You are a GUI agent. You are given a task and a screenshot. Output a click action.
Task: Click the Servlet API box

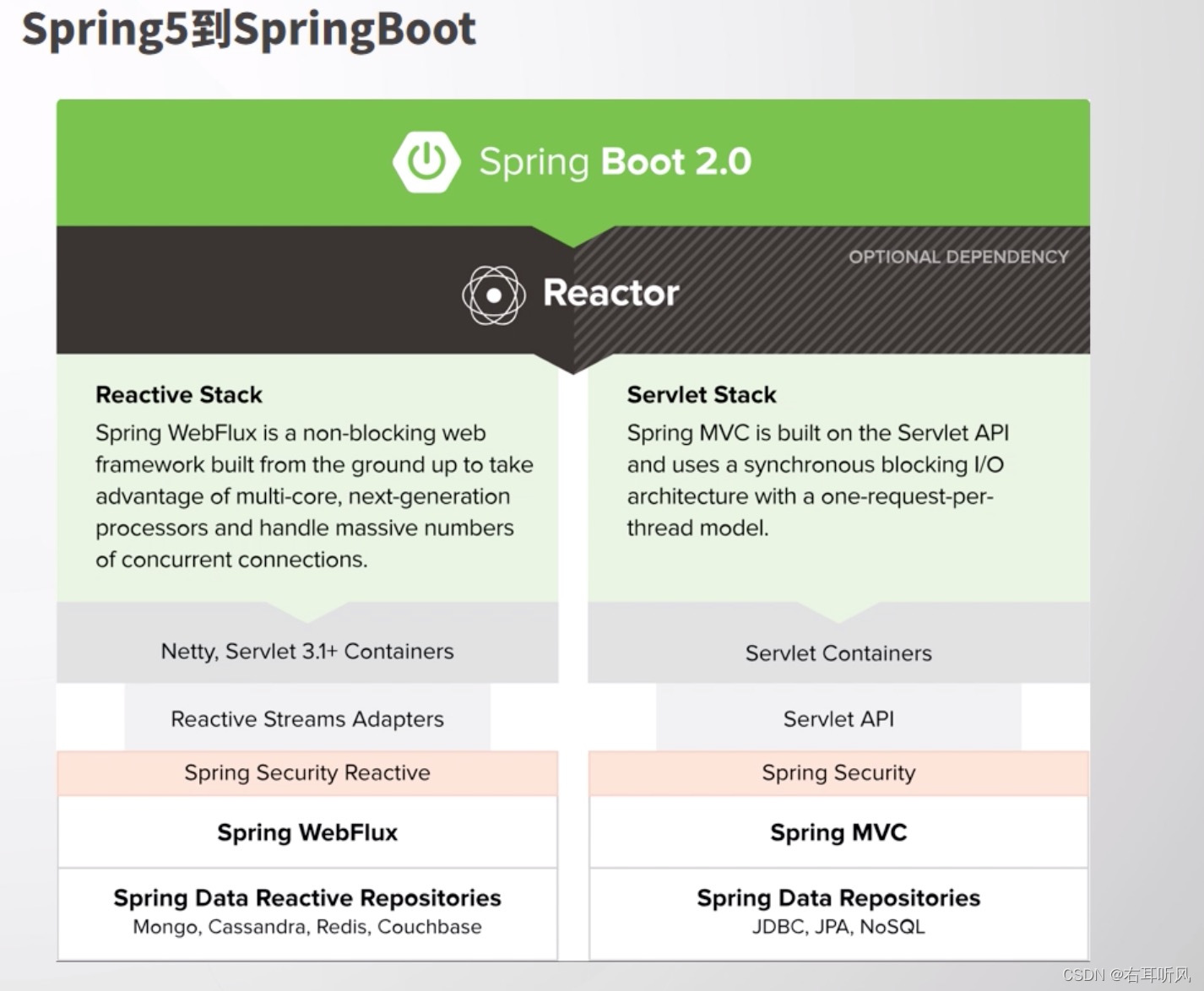(x=838, y=718)
